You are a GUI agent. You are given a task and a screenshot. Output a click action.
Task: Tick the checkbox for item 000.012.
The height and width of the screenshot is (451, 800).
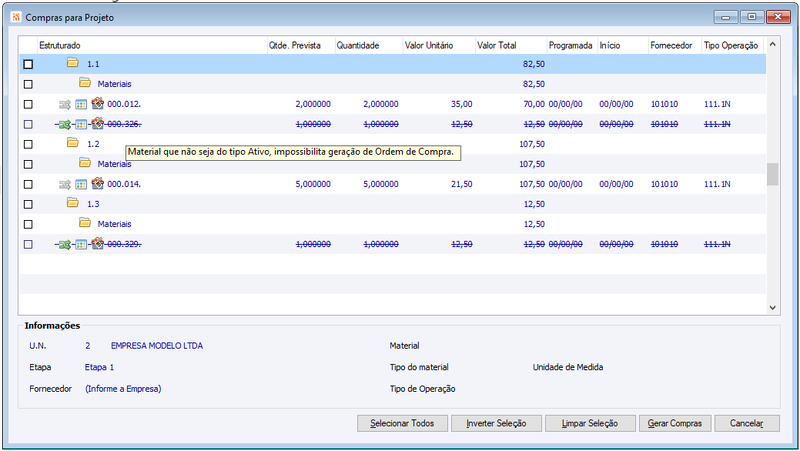[28, 104]
